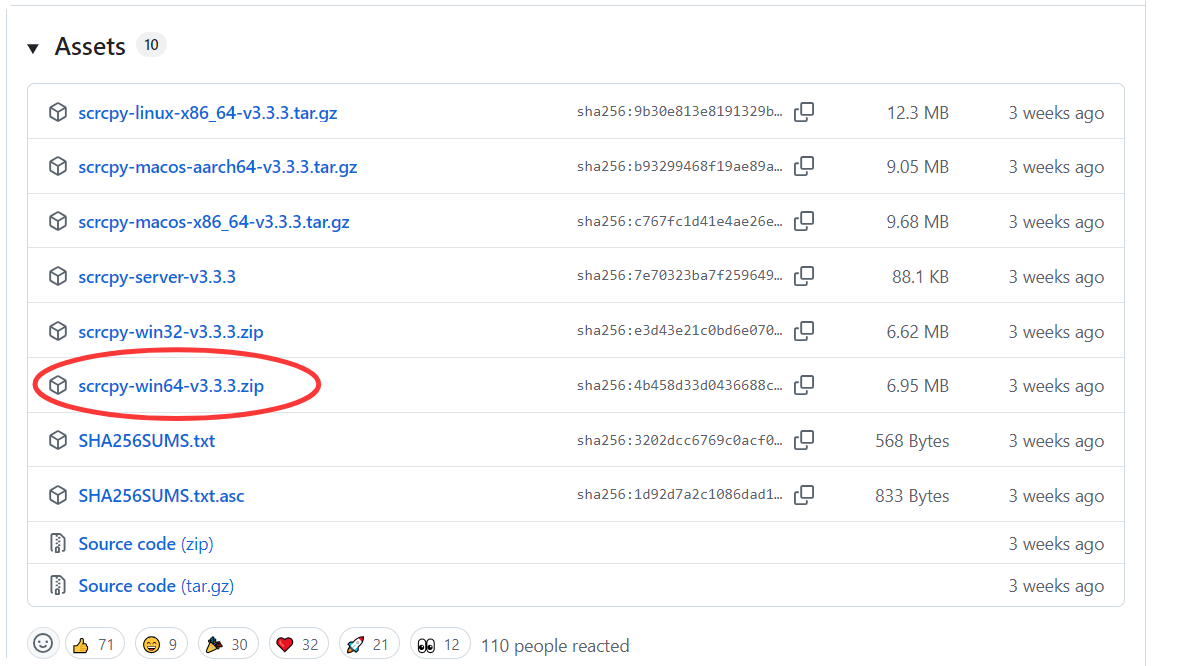Copy SHA256 hash for SHA256SUMS.txt.asc
The width and height of the screenshot is (1195, 666).
point(803,495)
